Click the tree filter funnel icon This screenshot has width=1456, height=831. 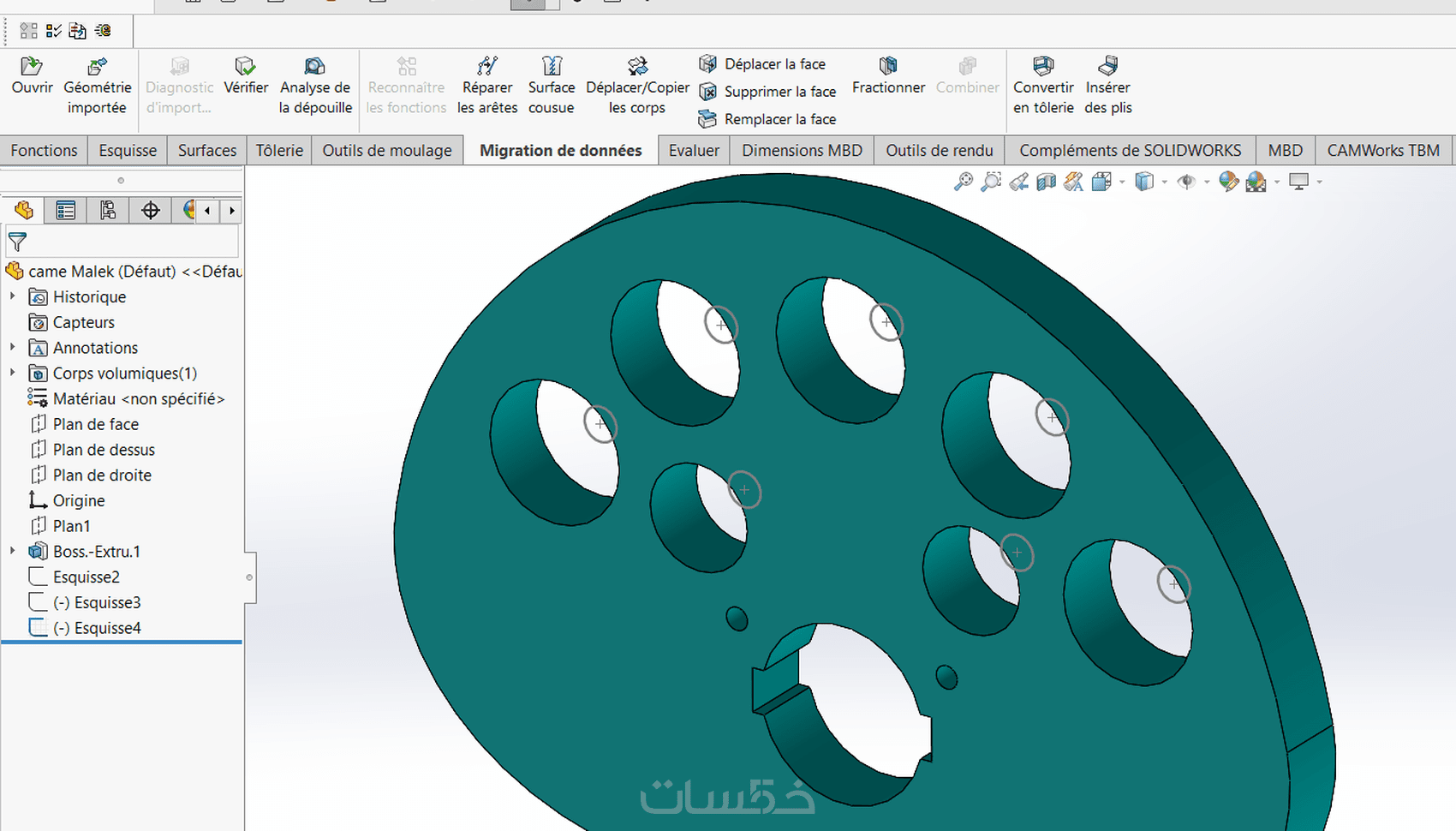click(17, 242)
